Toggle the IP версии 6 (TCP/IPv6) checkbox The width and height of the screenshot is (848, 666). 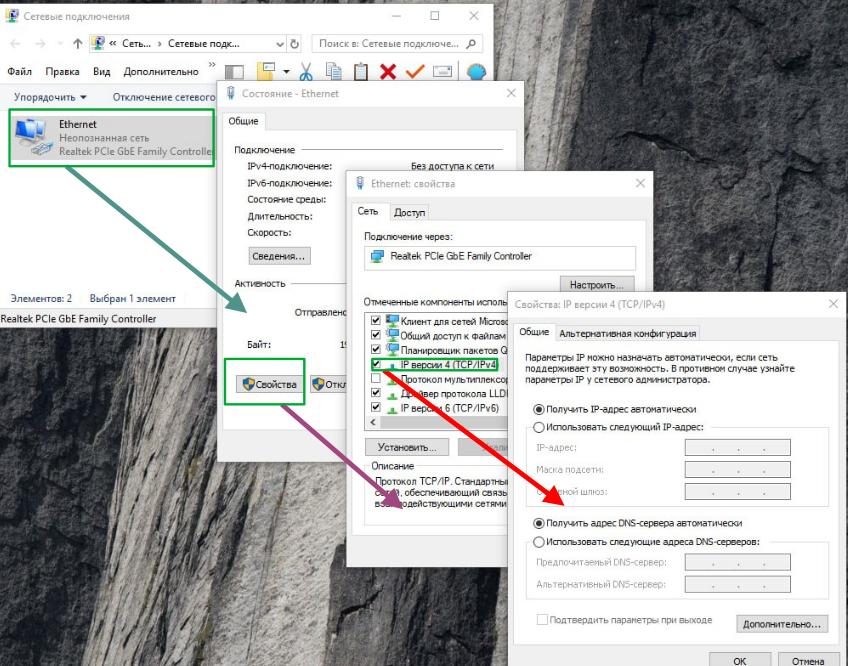[x=376, y=408]
